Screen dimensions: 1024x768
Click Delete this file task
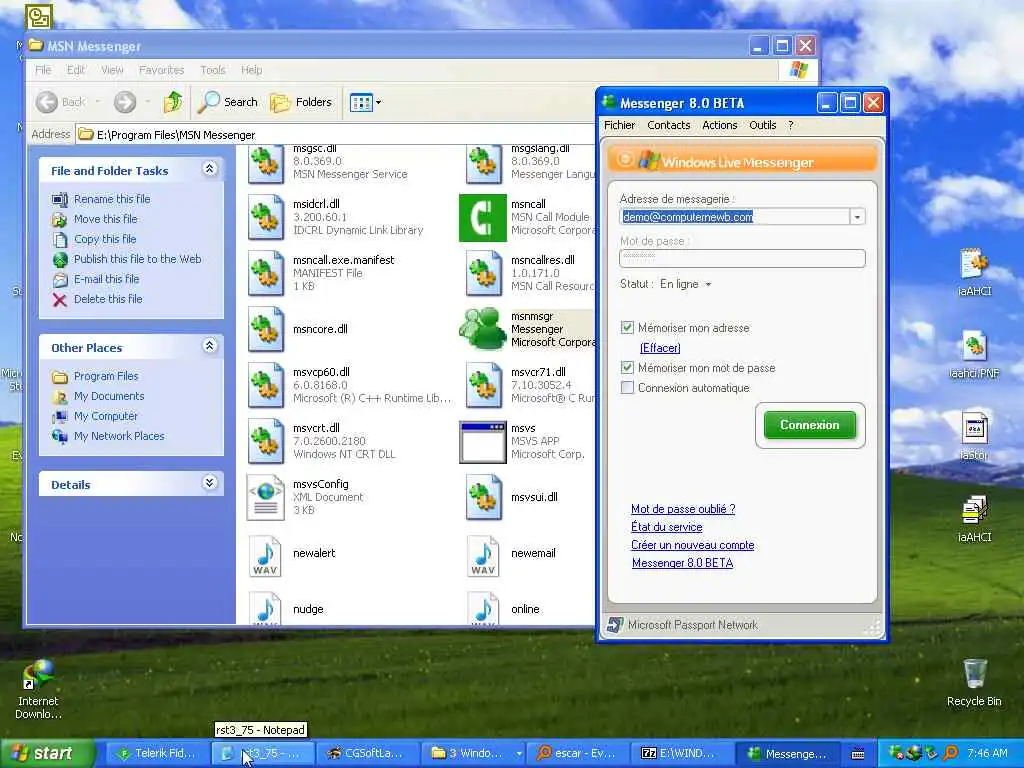[x=108, y=299]
